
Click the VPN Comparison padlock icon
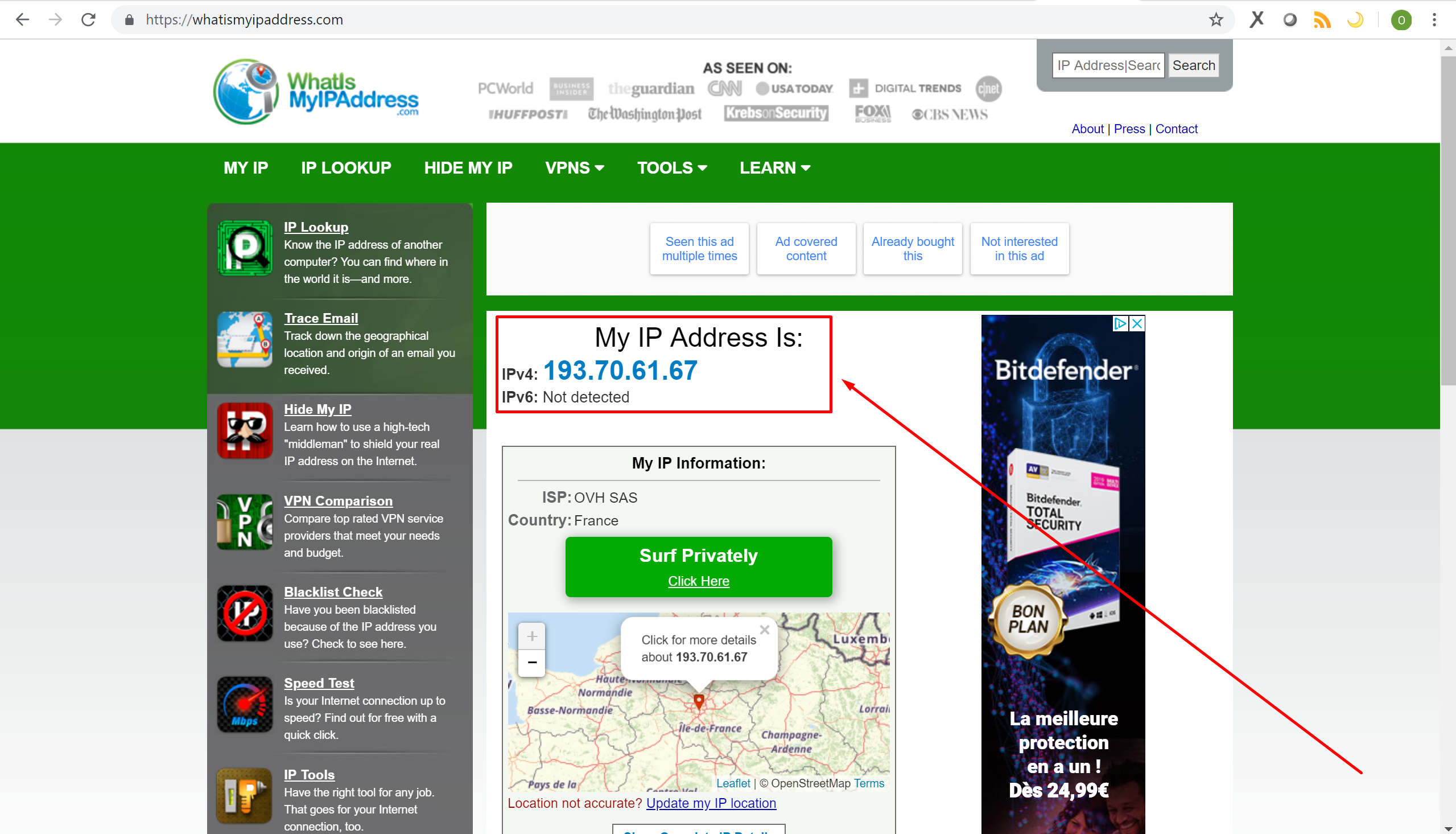[x=245, y=522]
